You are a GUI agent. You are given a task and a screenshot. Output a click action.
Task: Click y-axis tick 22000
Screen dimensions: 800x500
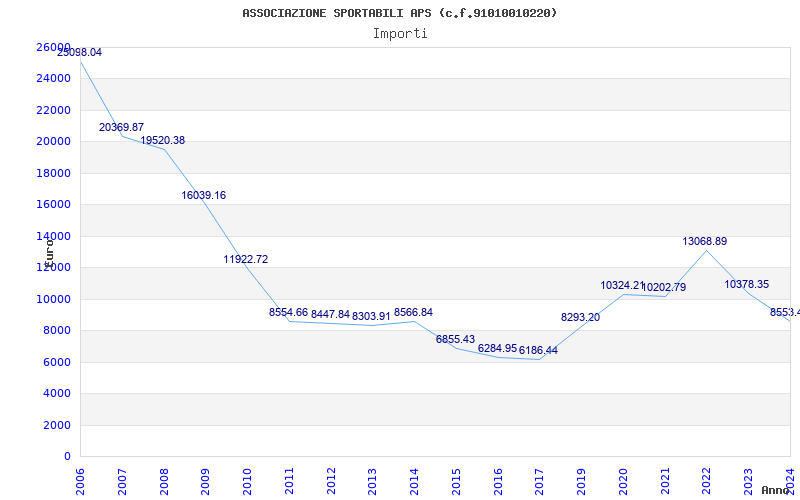tap(54, 110)
